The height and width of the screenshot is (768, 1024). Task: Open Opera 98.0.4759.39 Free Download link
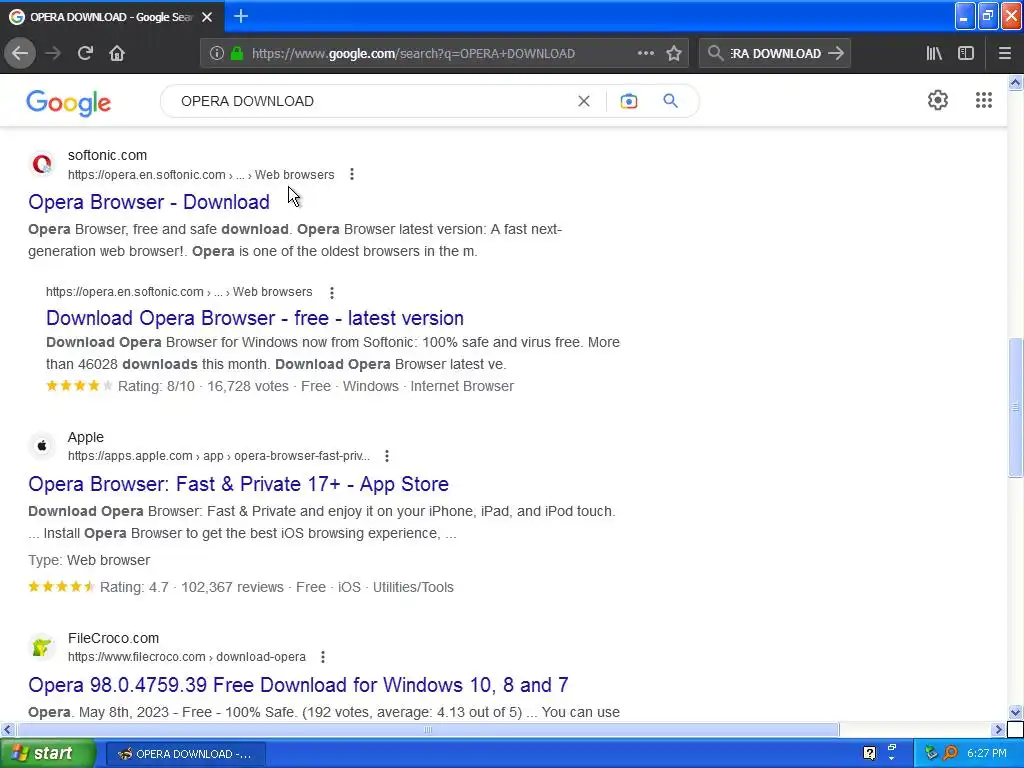point(298,685)
